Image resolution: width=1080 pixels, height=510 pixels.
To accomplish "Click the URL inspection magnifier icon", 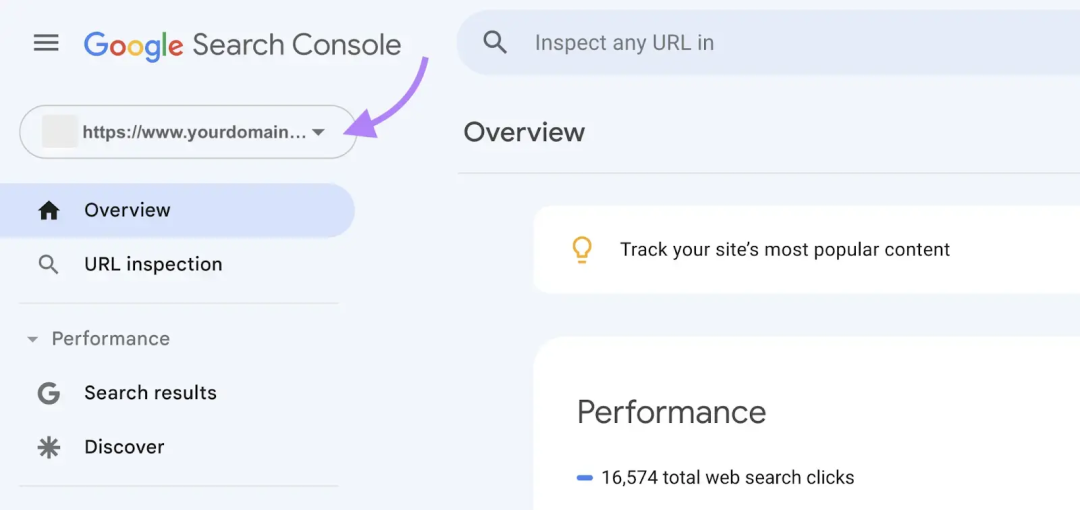I will (48, 265).
